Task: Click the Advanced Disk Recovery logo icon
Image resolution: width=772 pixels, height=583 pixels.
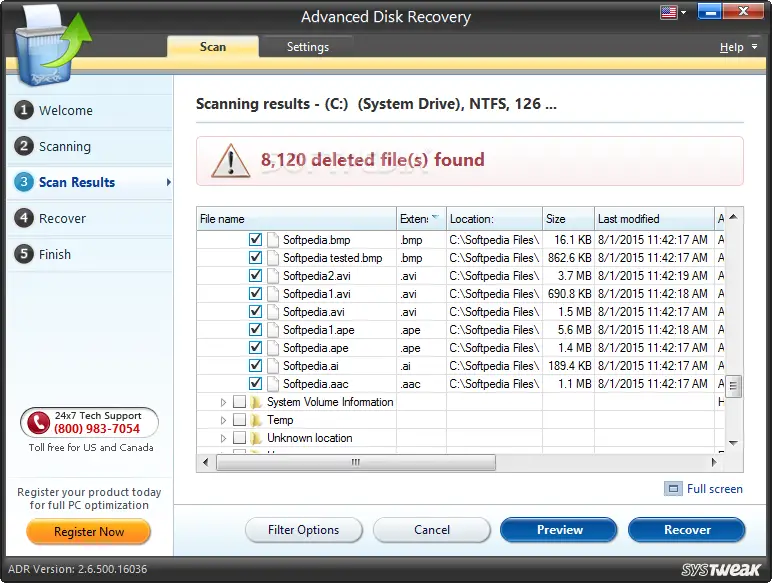Action: [x=52, y=46]
